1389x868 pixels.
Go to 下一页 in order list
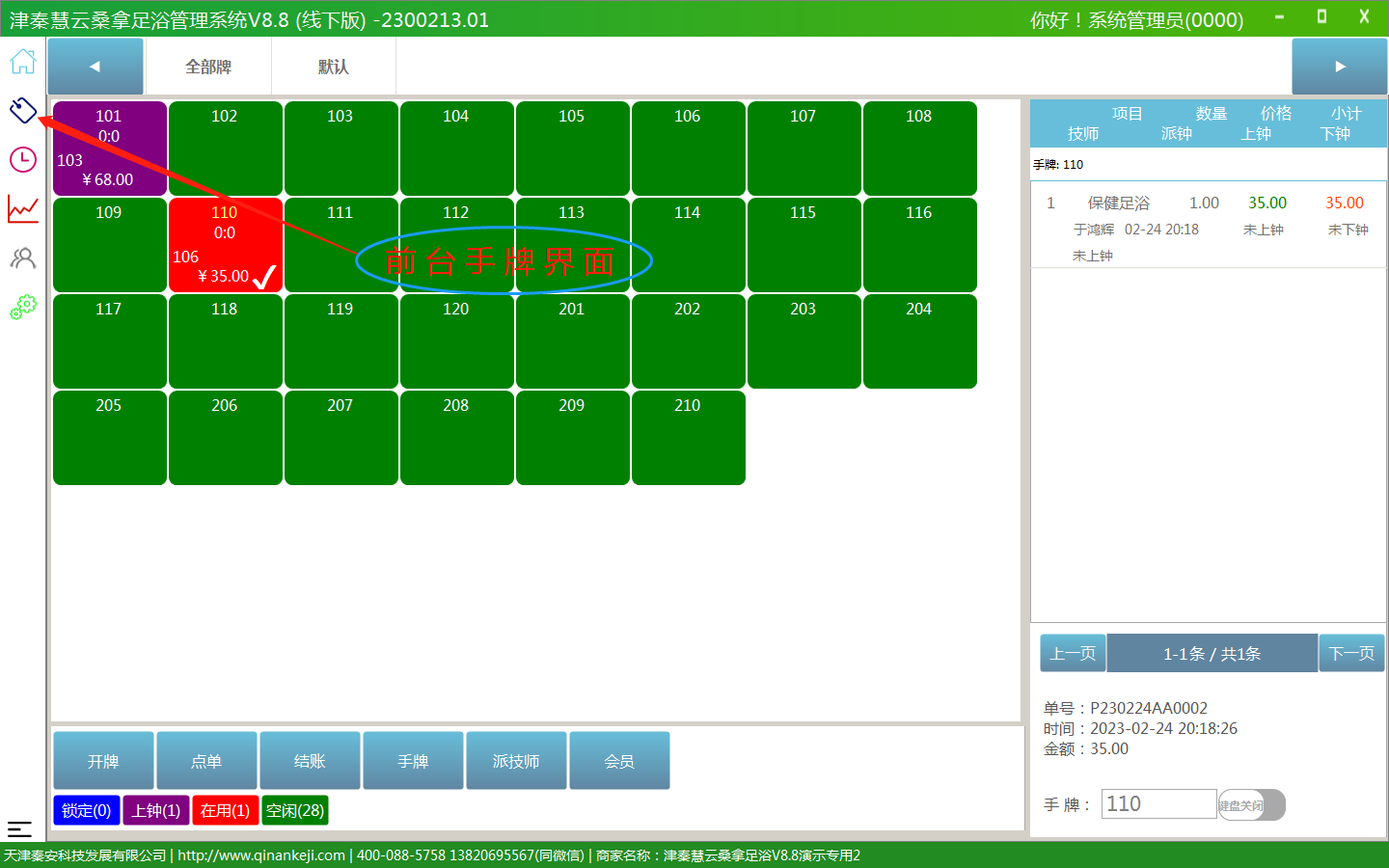[1351, 654]
